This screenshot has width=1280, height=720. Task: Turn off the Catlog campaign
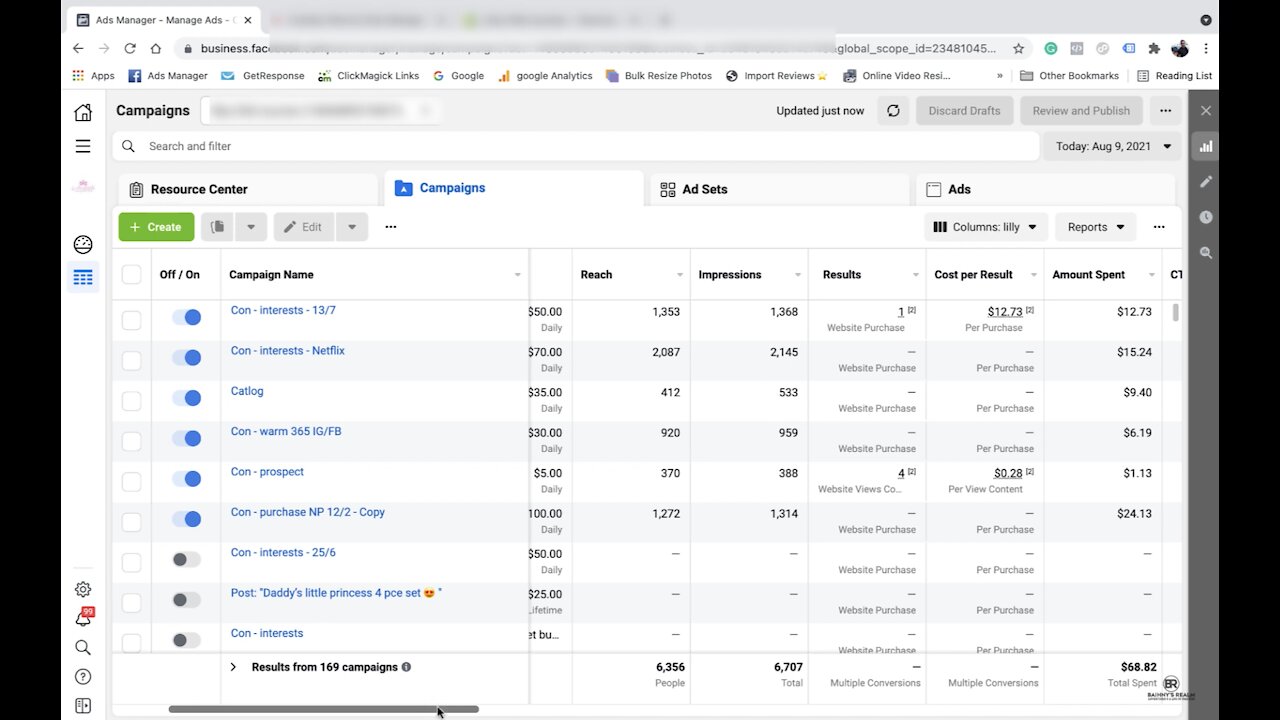pos(186,398)
